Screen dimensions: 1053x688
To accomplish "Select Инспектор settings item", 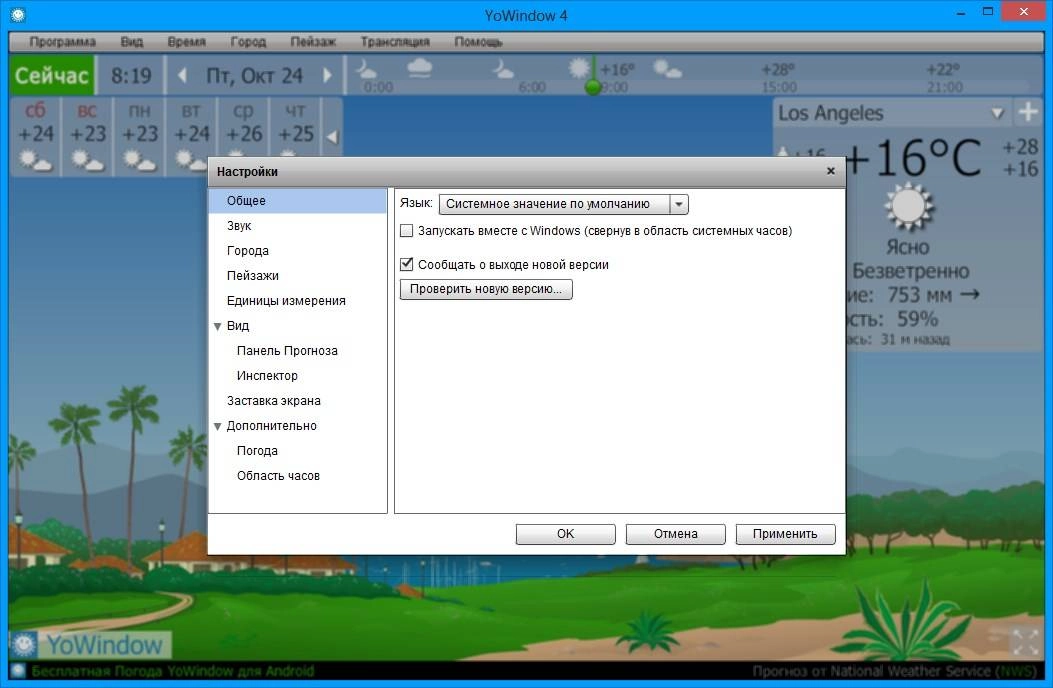I will 297,376.
